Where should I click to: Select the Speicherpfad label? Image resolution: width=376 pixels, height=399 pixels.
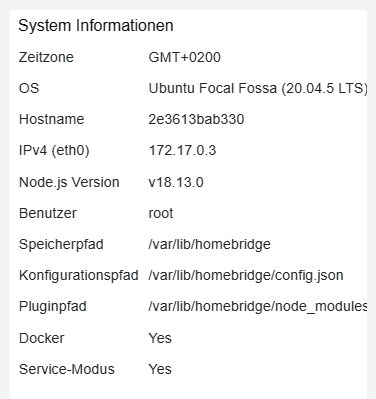click(61, 244)
